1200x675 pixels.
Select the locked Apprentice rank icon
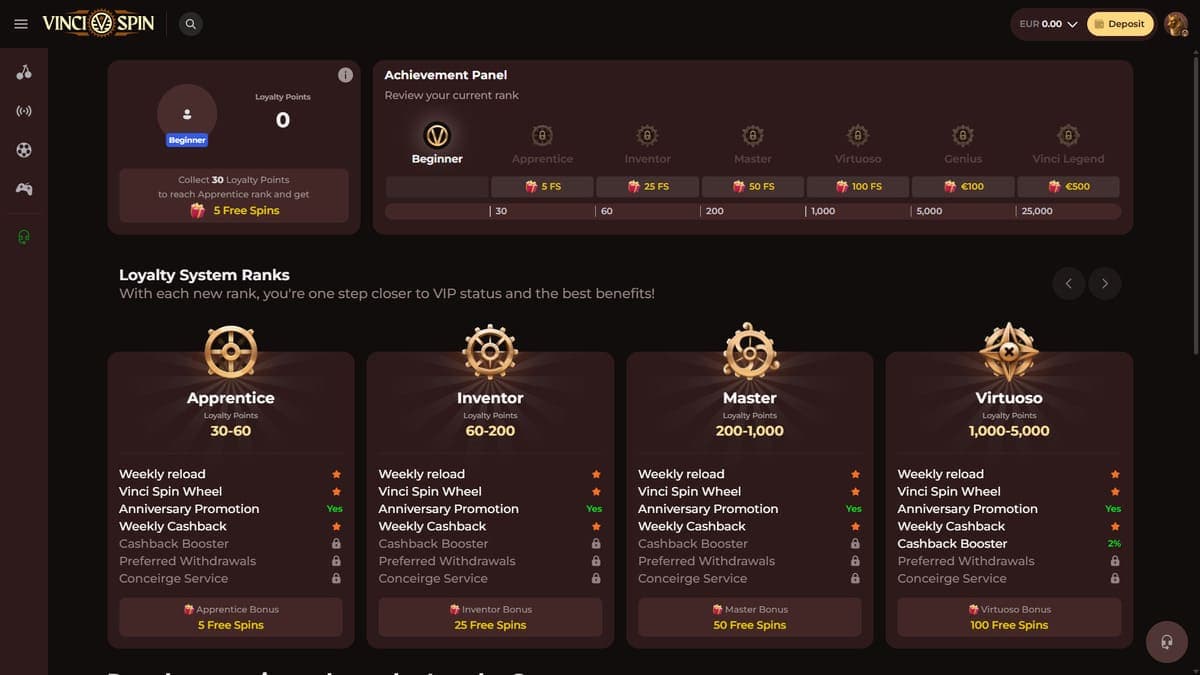[x=542, y=135]
